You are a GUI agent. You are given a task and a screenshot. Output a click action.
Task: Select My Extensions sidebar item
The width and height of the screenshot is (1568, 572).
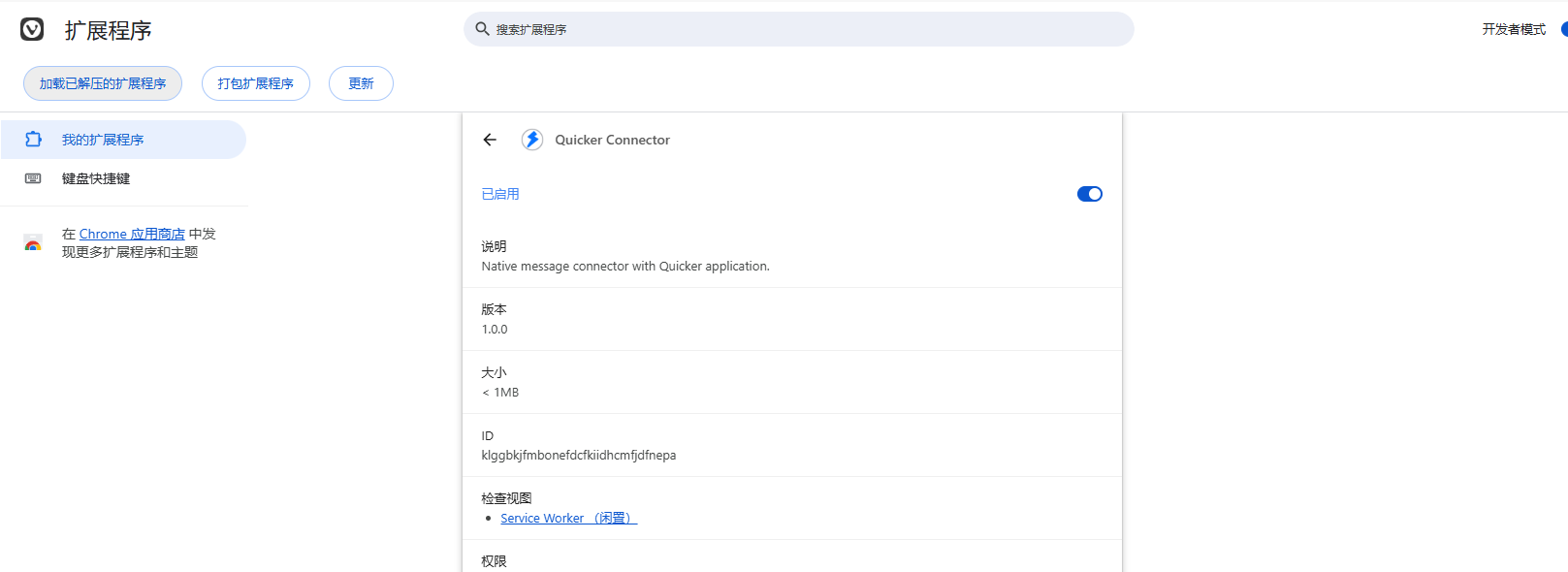click(123, 140)
